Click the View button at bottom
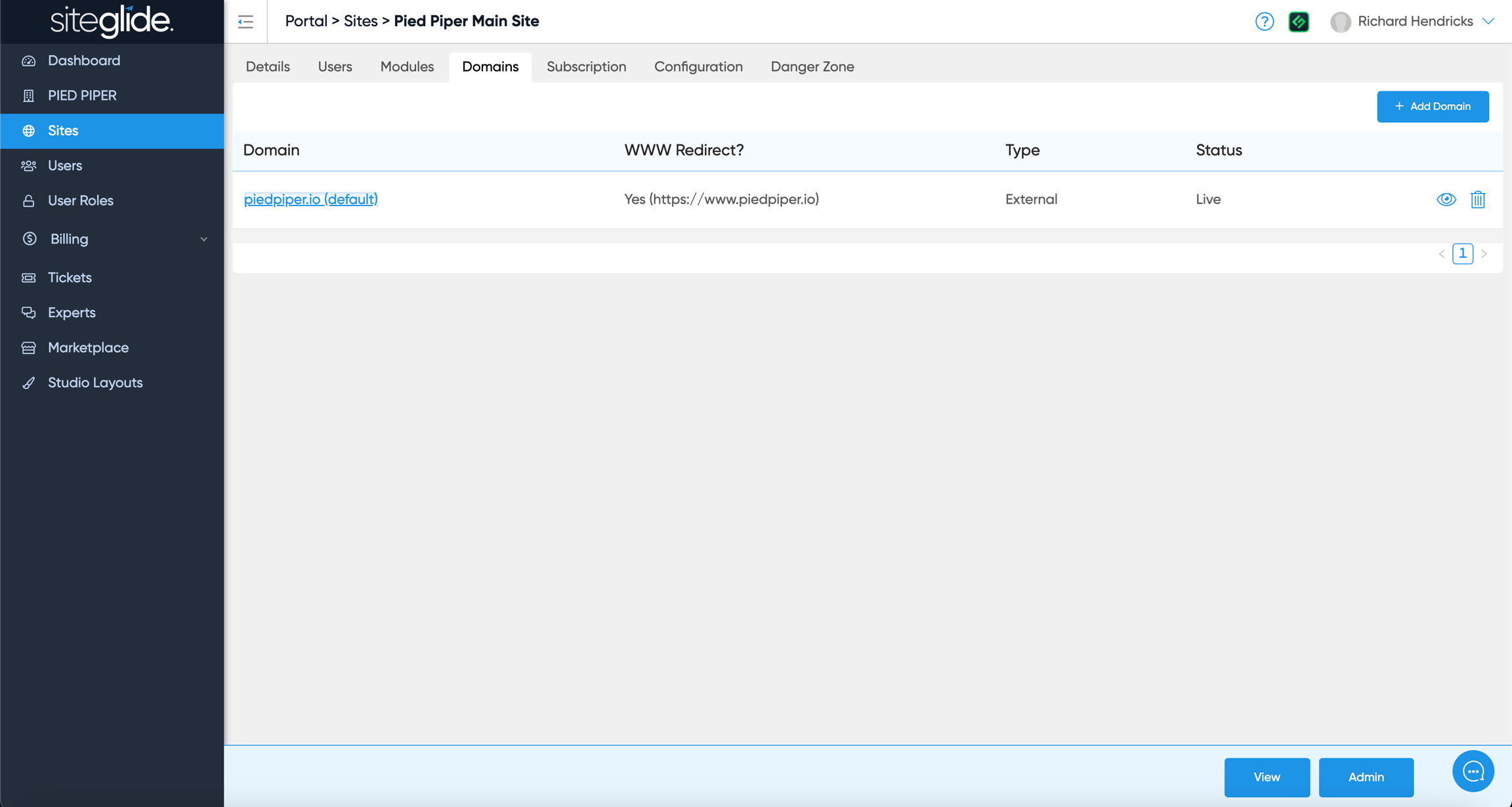Viewport: 1512px width, 807px height. tap(1267, 777)
